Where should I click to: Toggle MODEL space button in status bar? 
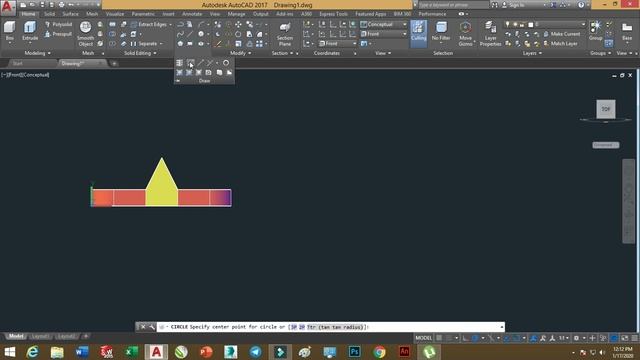[423, 338]
